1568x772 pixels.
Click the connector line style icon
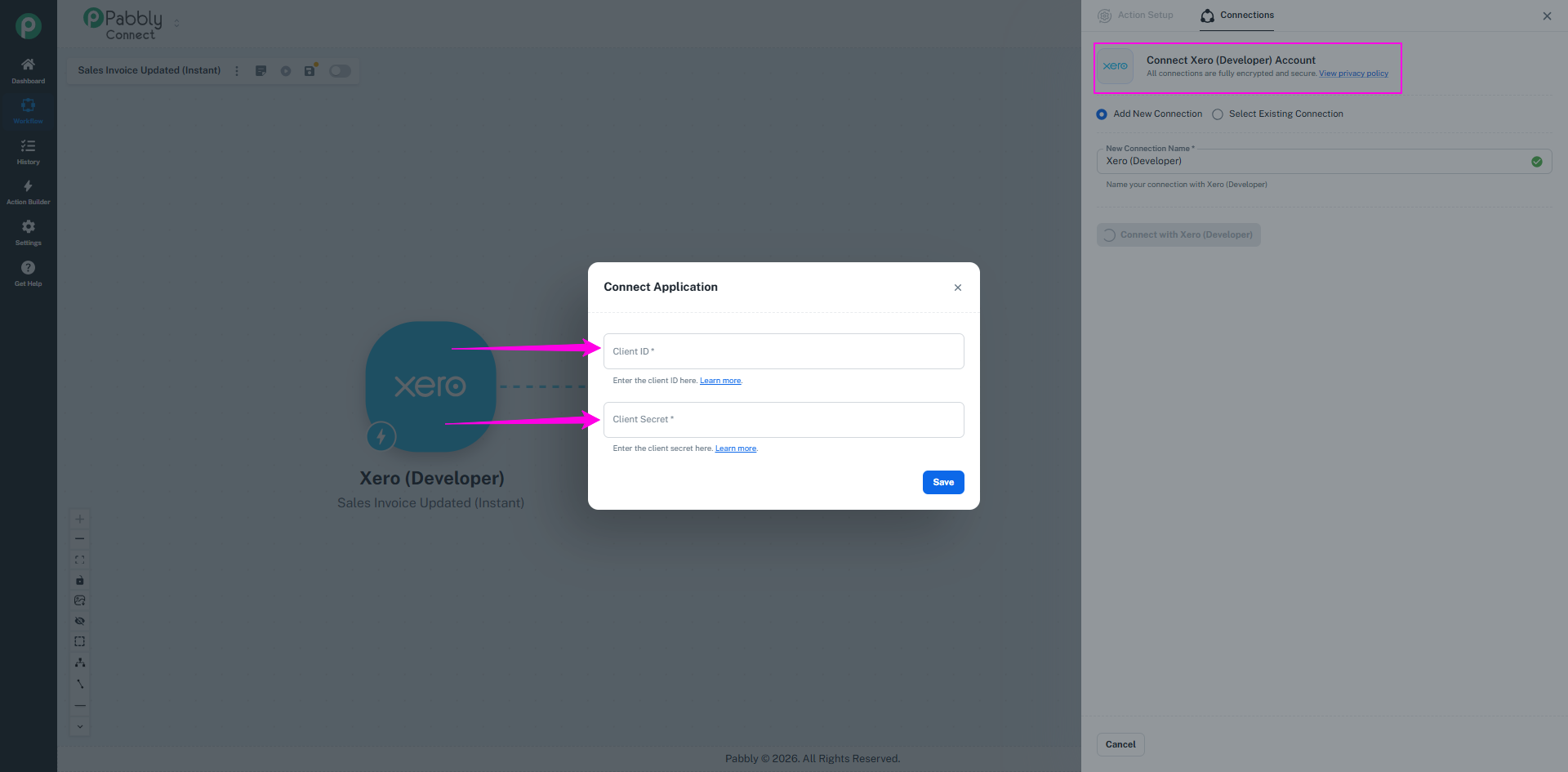tap(80, 684)
